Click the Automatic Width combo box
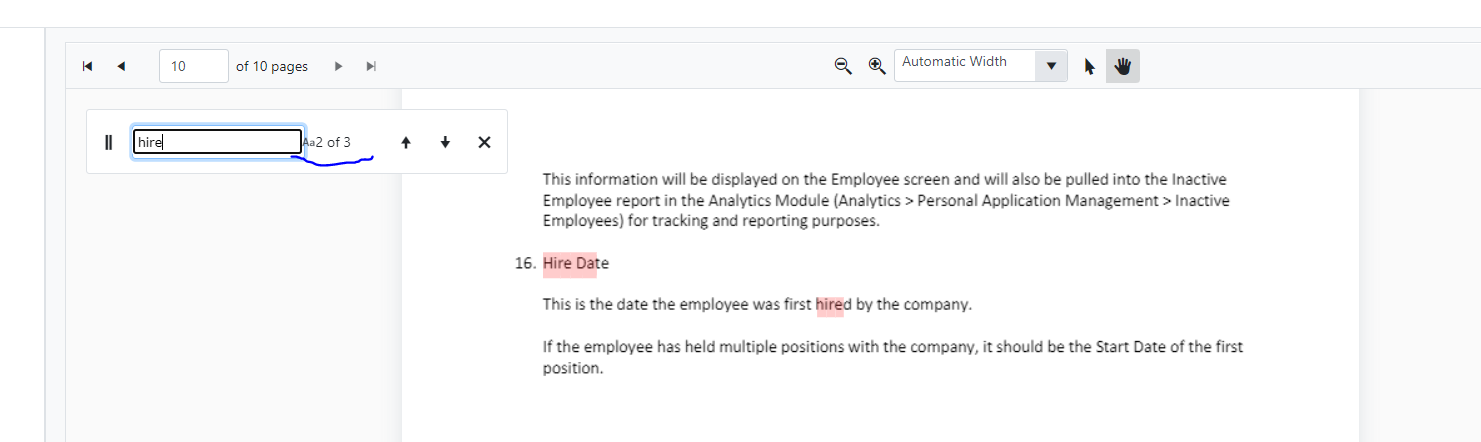The width and height of the screenshot is (1481, 442). tap(964, 66)
